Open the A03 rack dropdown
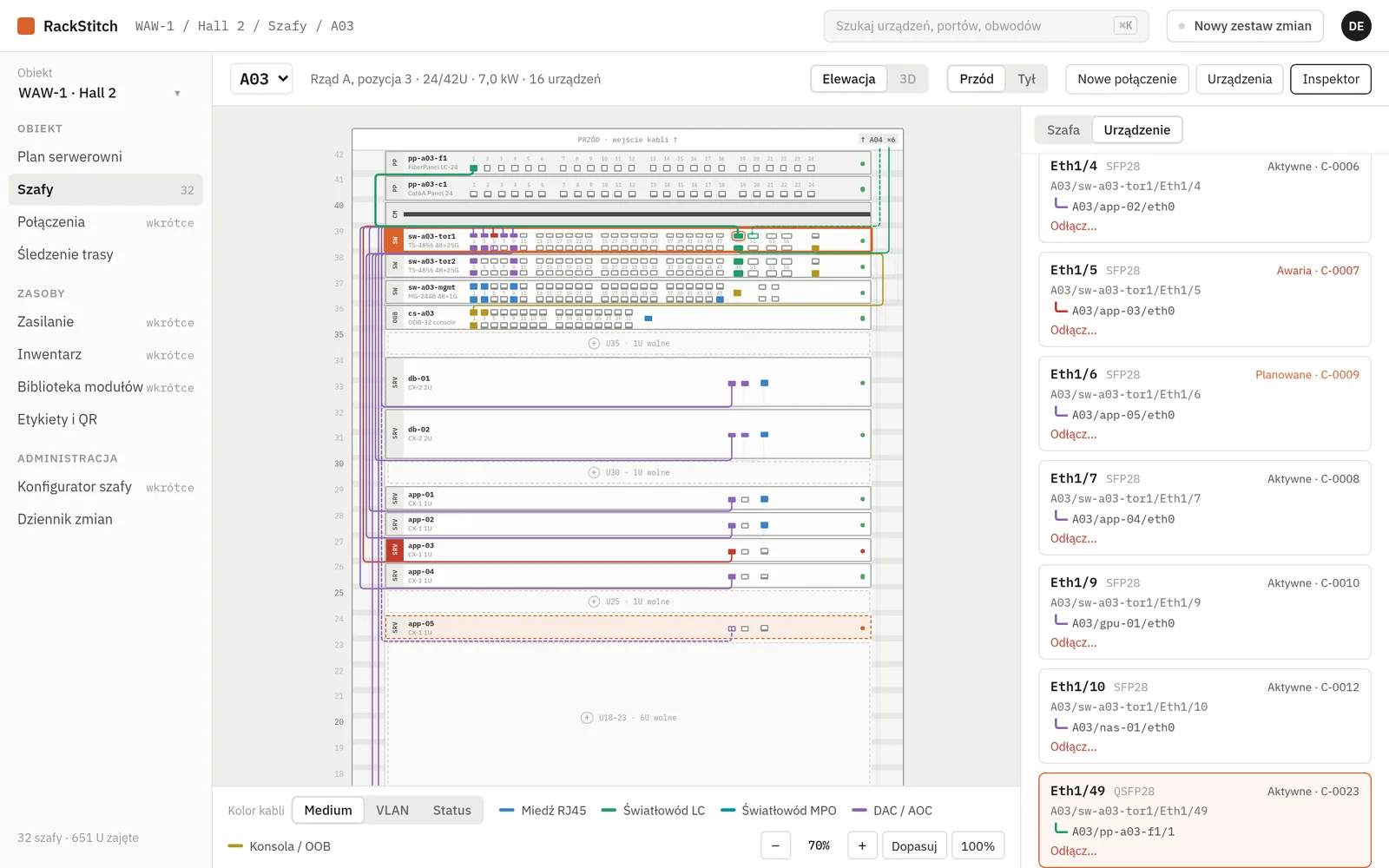 click(x=261, y=79)
